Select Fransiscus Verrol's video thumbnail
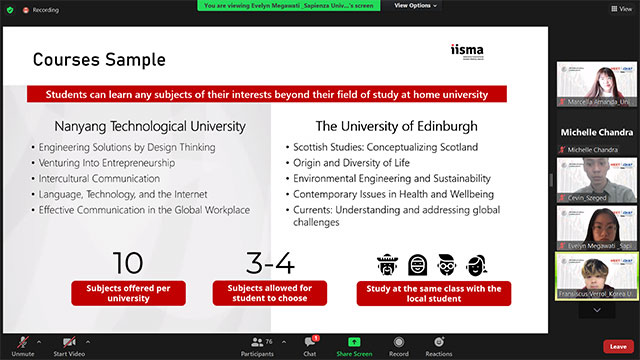The width and height of the screenshot is (640, 360). tap(596, 276)
